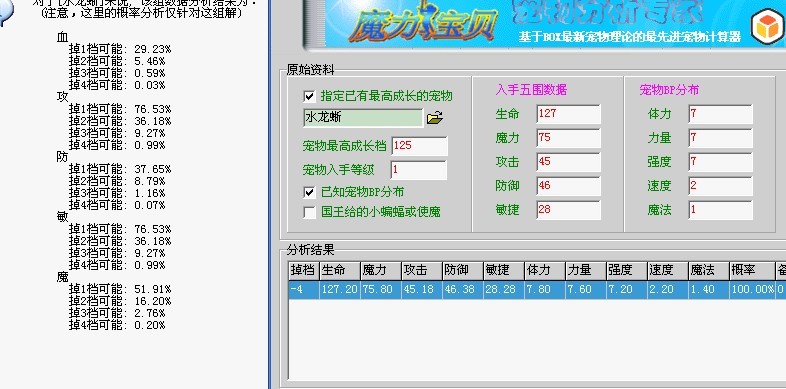The width and height of the screenshot is (786, 389).
Task: Click the 75.80 cell in results
Action: pos(381,290)
